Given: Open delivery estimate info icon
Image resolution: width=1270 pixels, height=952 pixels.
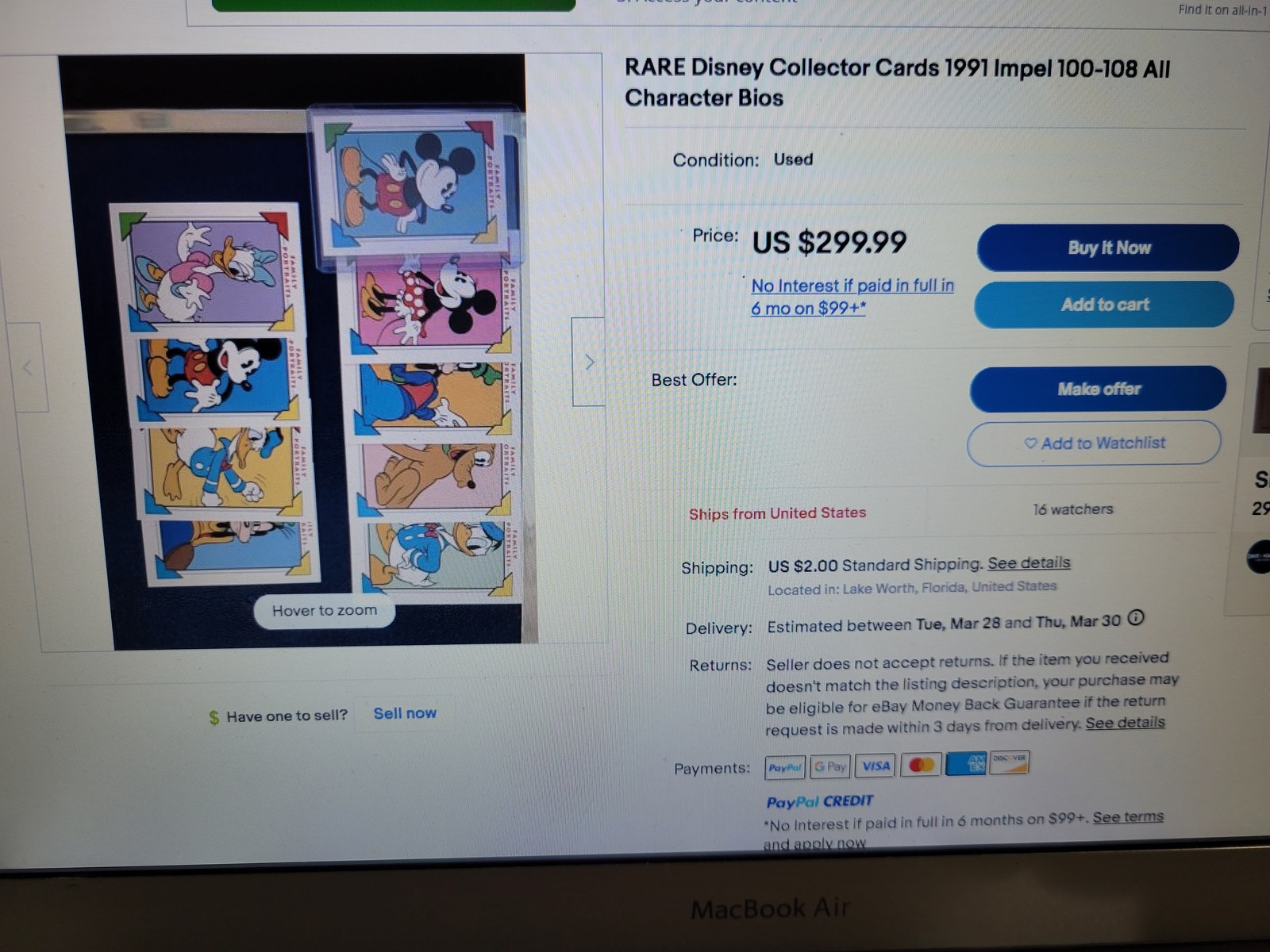Looking at the screenshot, I should pos(1136,617).
